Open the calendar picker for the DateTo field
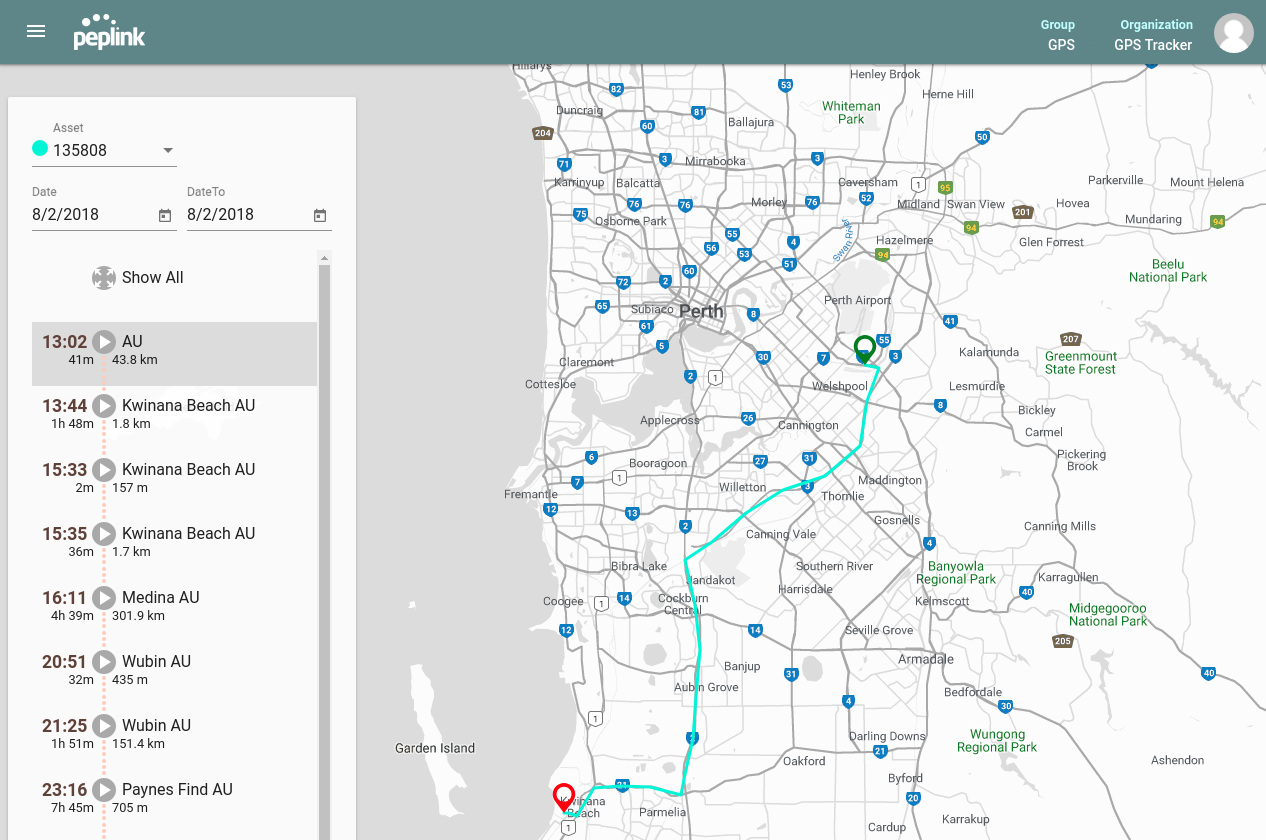The image size is (1266, 840). (x=319, y=215)
